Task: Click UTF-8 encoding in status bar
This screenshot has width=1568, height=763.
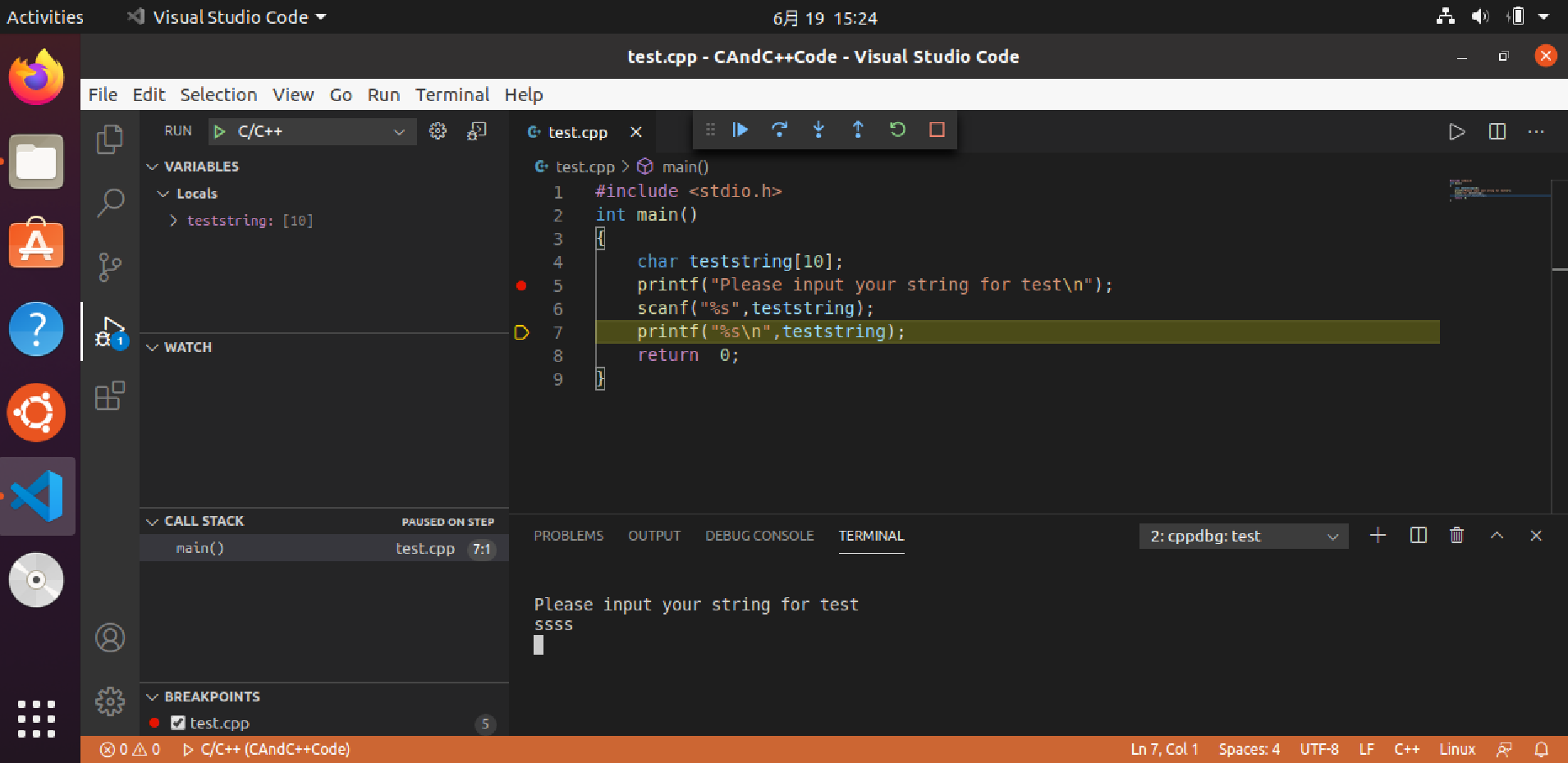Action: pyautogui.click(x=1319, y=749)
